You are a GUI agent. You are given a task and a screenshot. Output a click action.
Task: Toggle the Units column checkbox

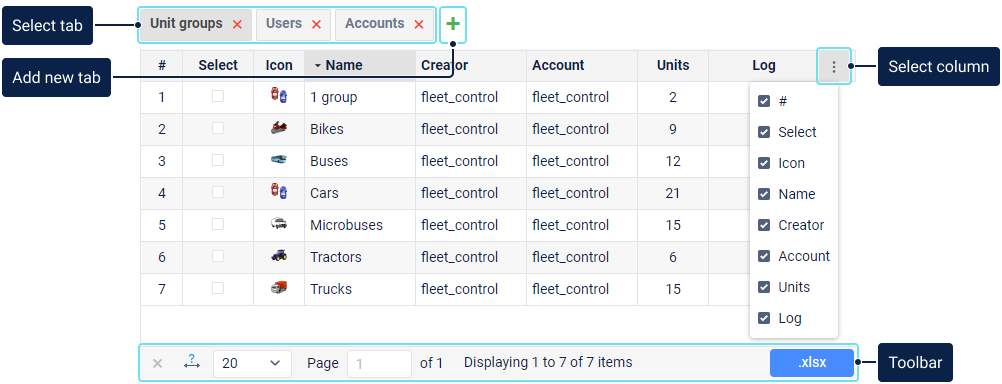(764, 287)
